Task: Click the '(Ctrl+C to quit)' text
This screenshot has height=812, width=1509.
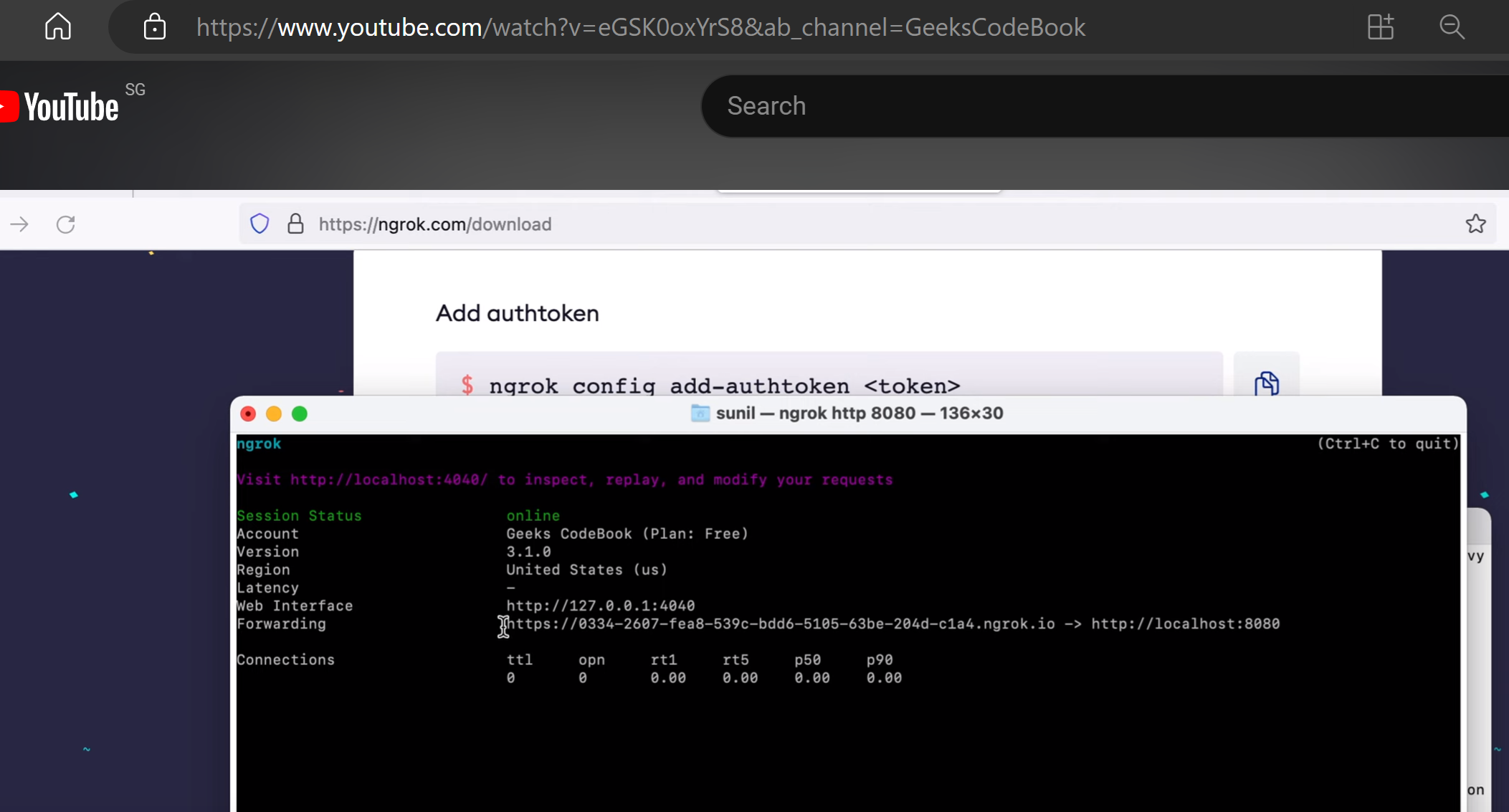Action: pyautogui.click(x=1388, y=444)
